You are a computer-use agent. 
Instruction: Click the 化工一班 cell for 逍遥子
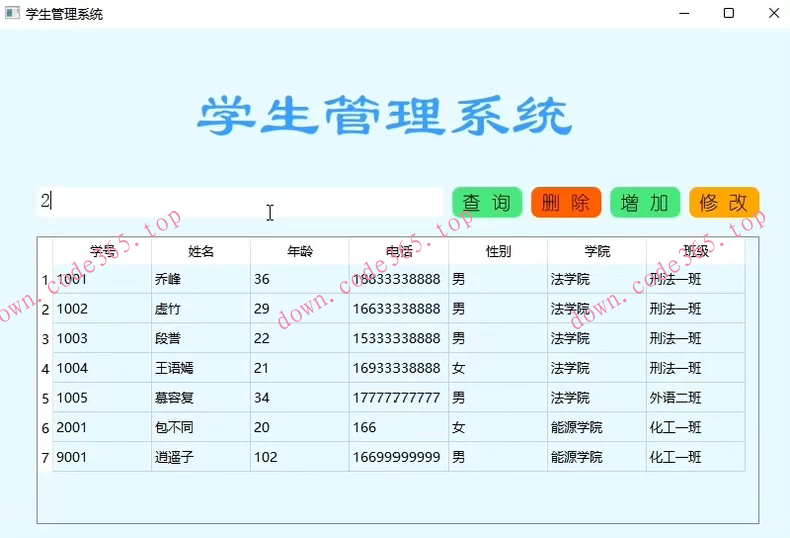pyautogui.click(x=696, y=457)
